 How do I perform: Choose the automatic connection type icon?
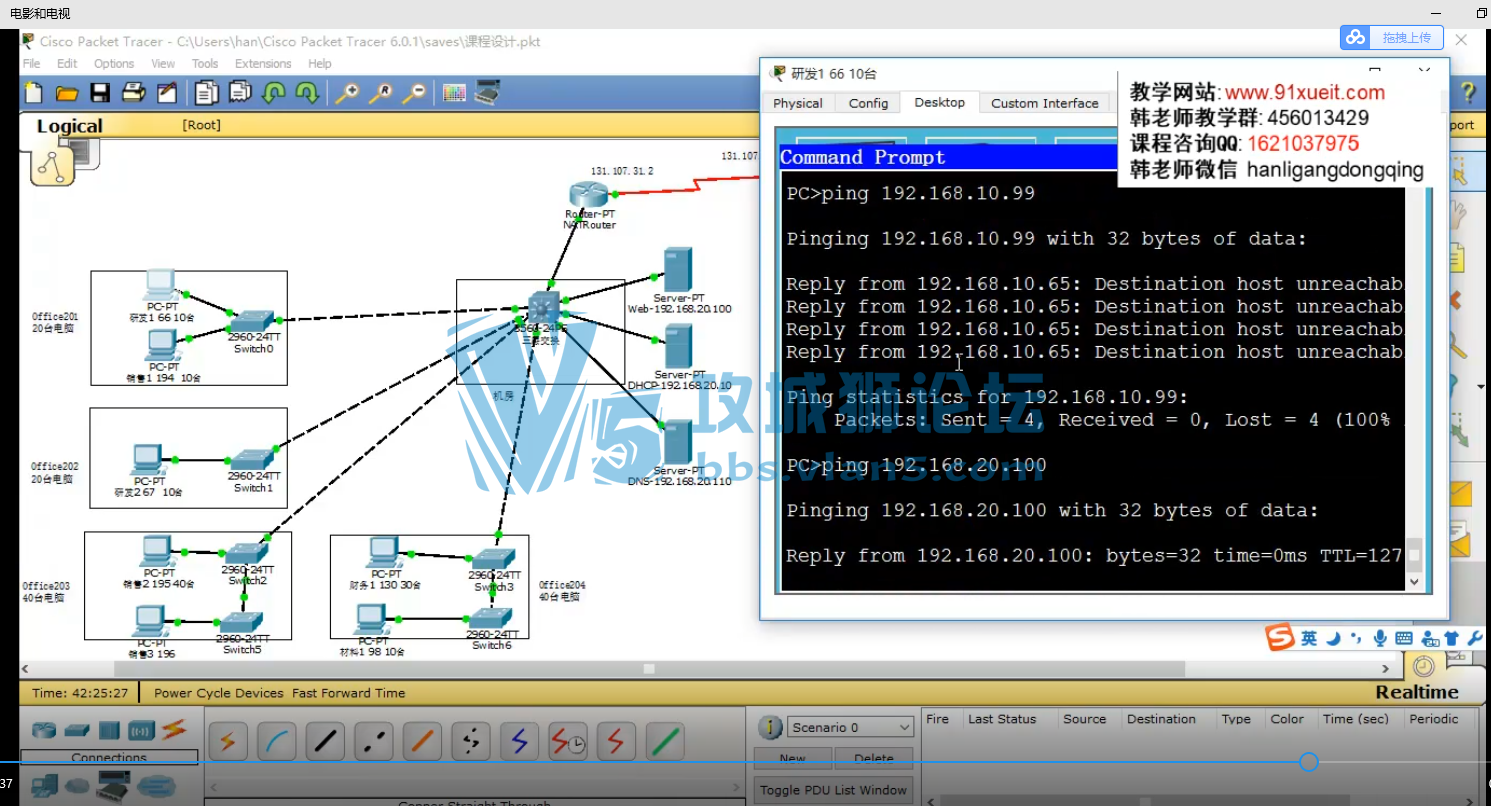coord(228,742)
